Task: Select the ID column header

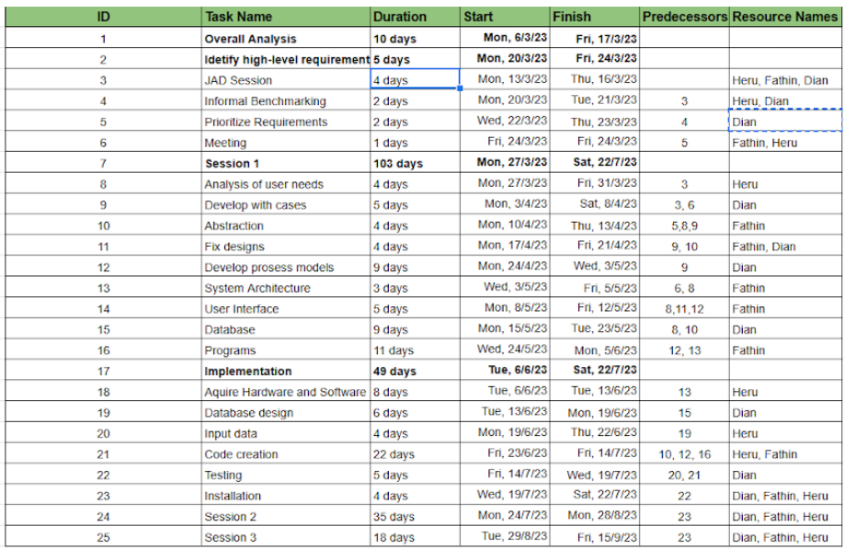Action: coord(103,17)
